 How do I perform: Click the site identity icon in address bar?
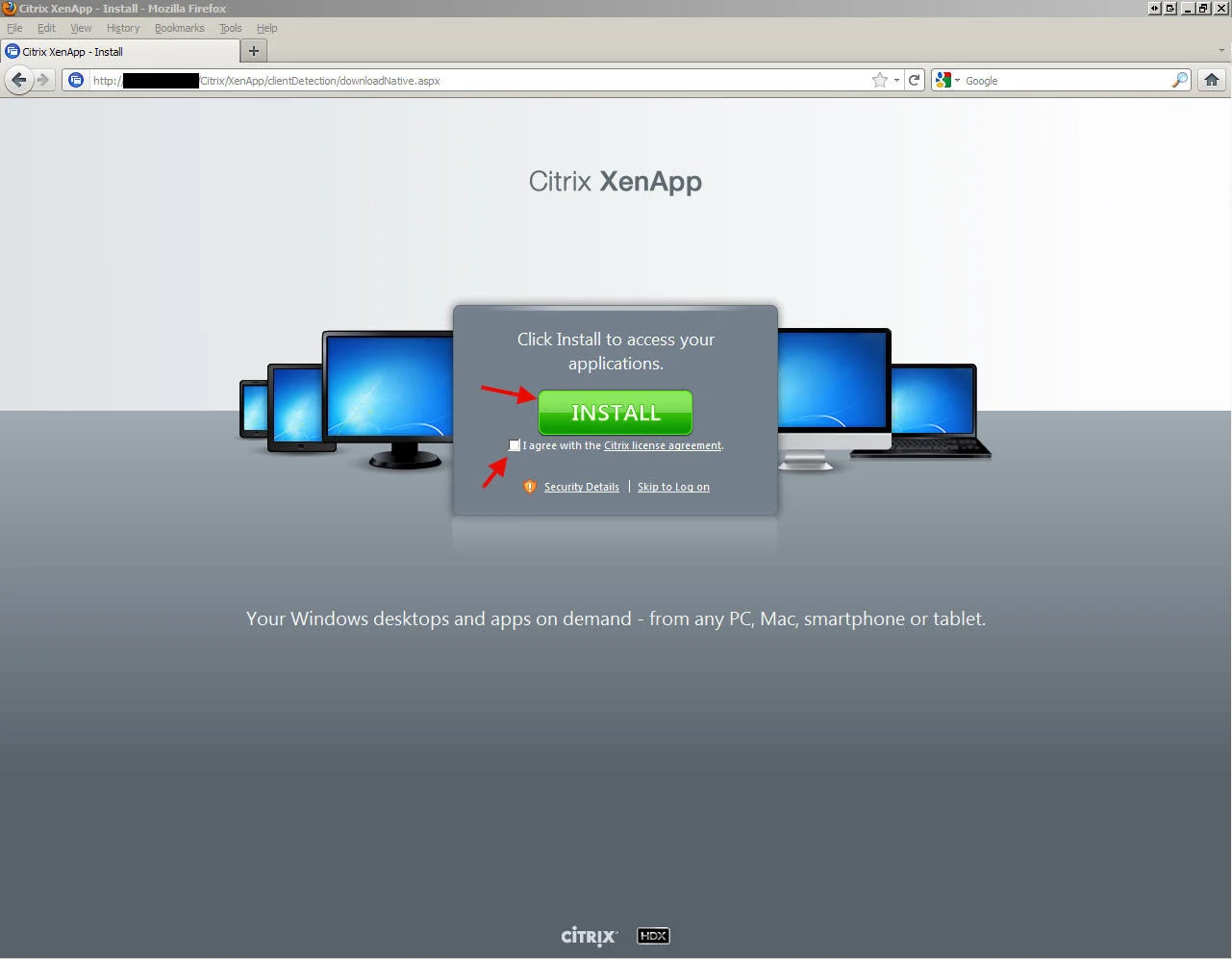point(76,80)
